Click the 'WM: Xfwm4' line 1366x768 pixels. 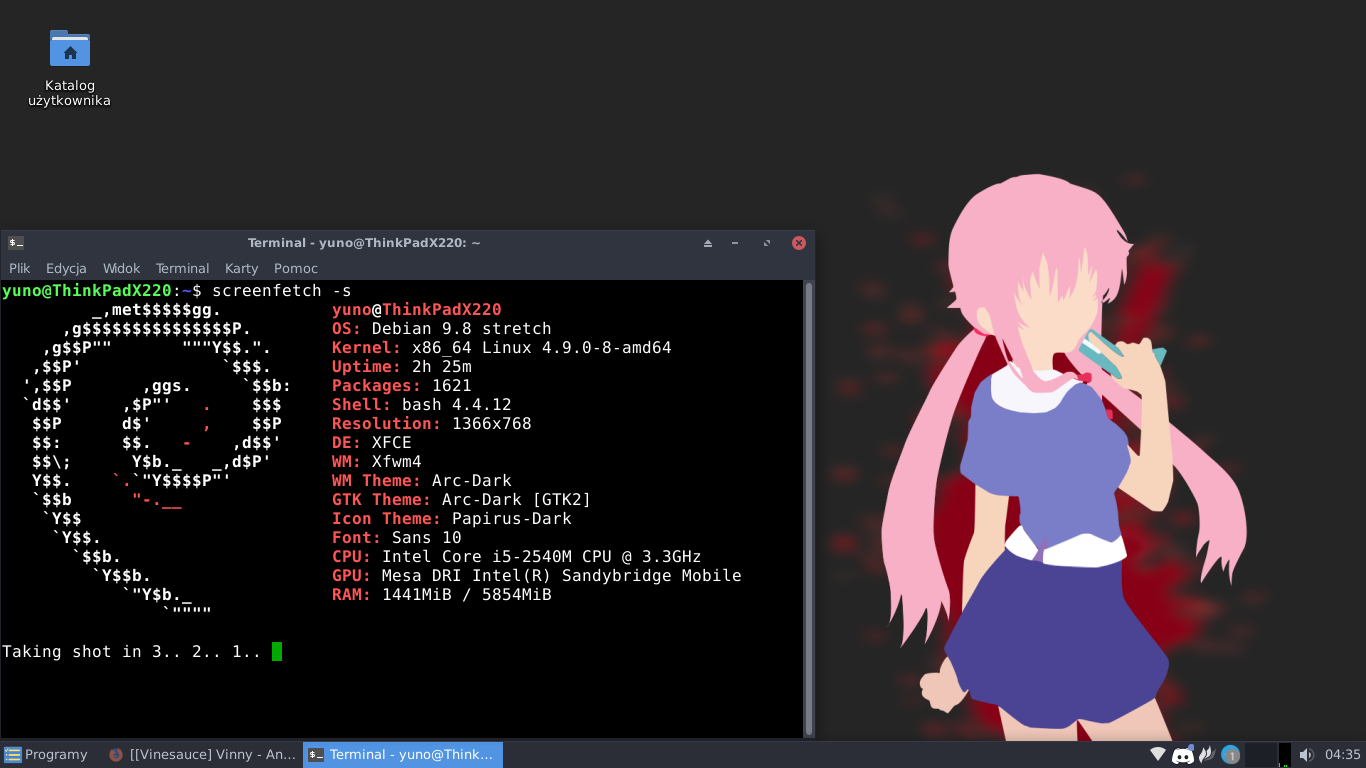point(377,462)
